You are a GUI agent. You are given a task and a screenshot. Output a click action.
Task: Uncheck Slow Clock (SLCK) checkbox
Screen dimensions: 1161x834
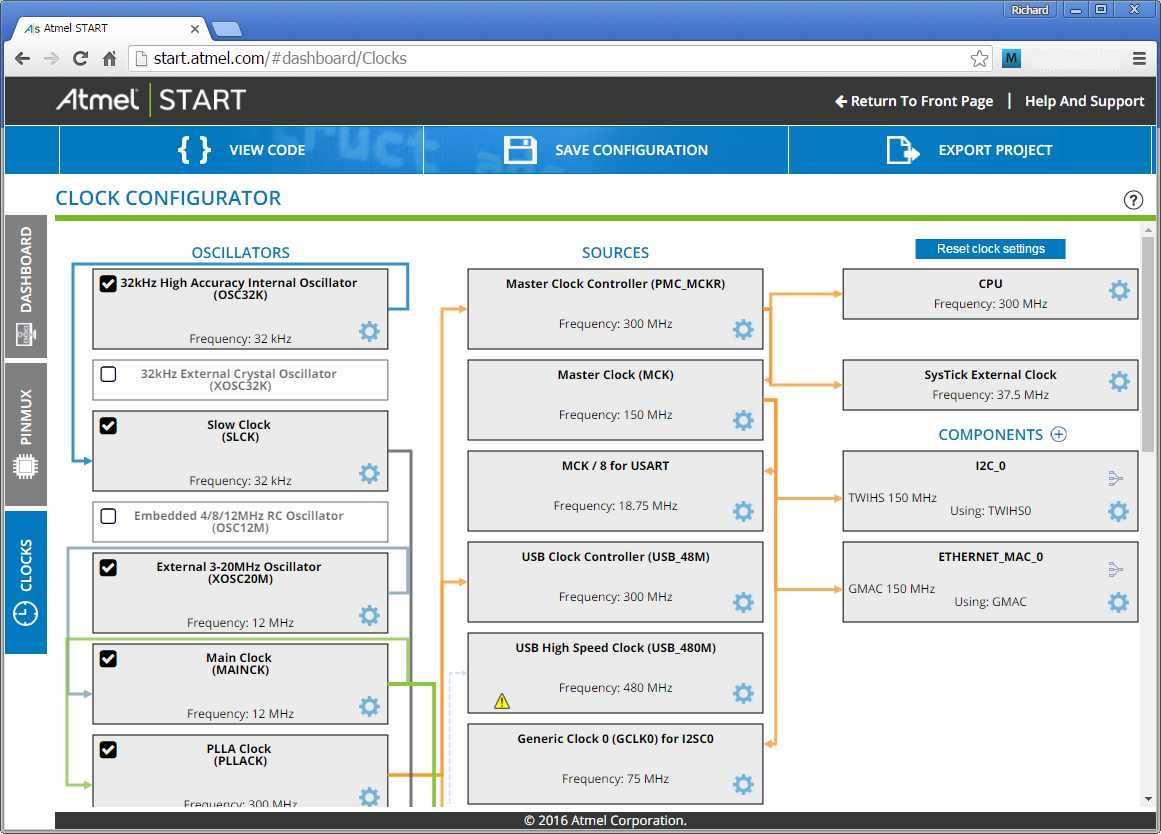click(x=108, y=426)
